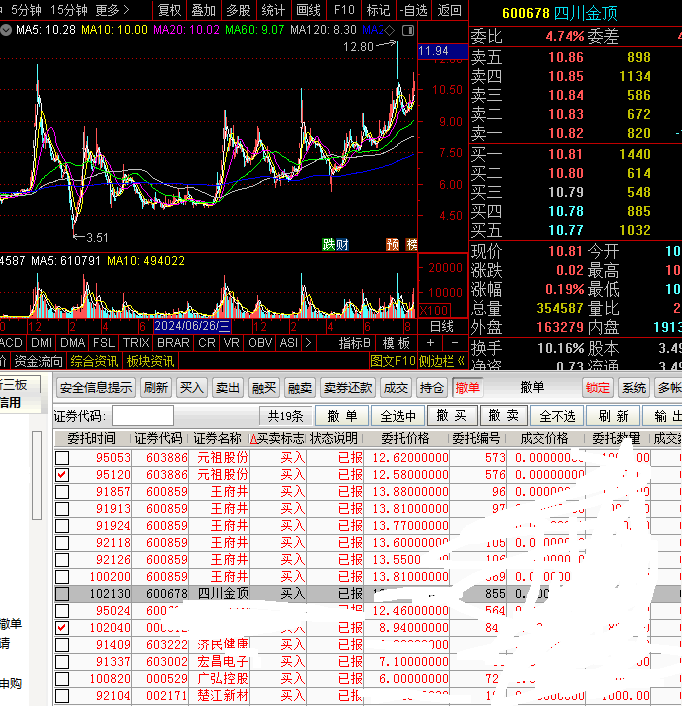Switch to the 5分钟 period tab

26,10
